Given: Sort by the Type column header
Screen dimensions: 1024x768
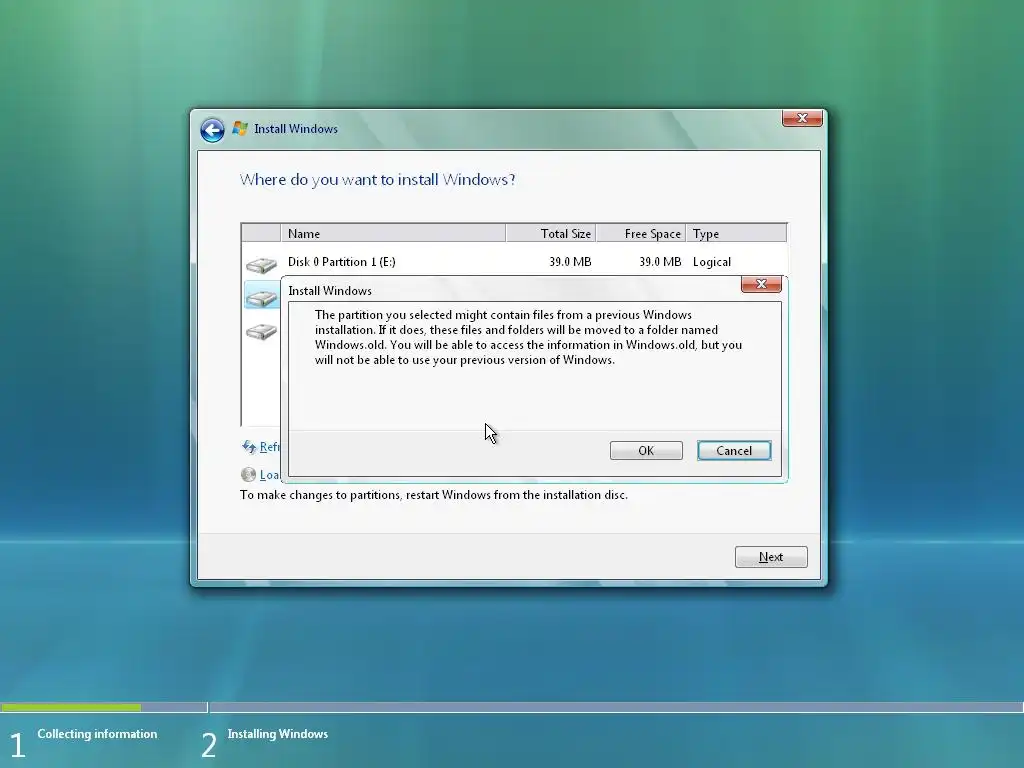Looking at the screenshot, I should (736, 233).
